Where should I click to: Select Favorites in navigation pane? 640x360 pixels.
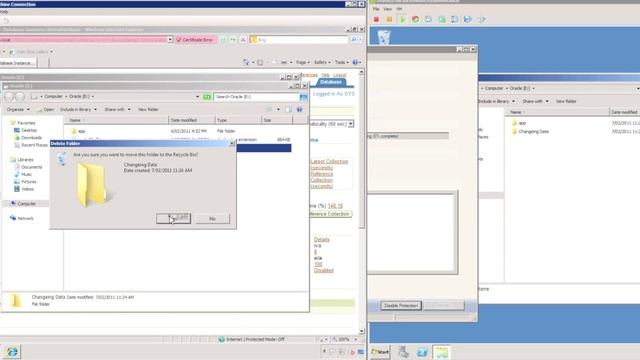tap(26, 123)
